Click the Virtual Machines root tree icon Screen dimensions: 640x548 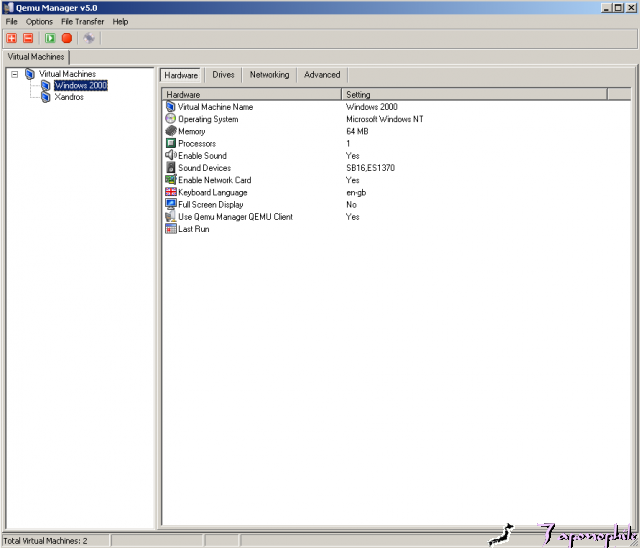[30, 74]
